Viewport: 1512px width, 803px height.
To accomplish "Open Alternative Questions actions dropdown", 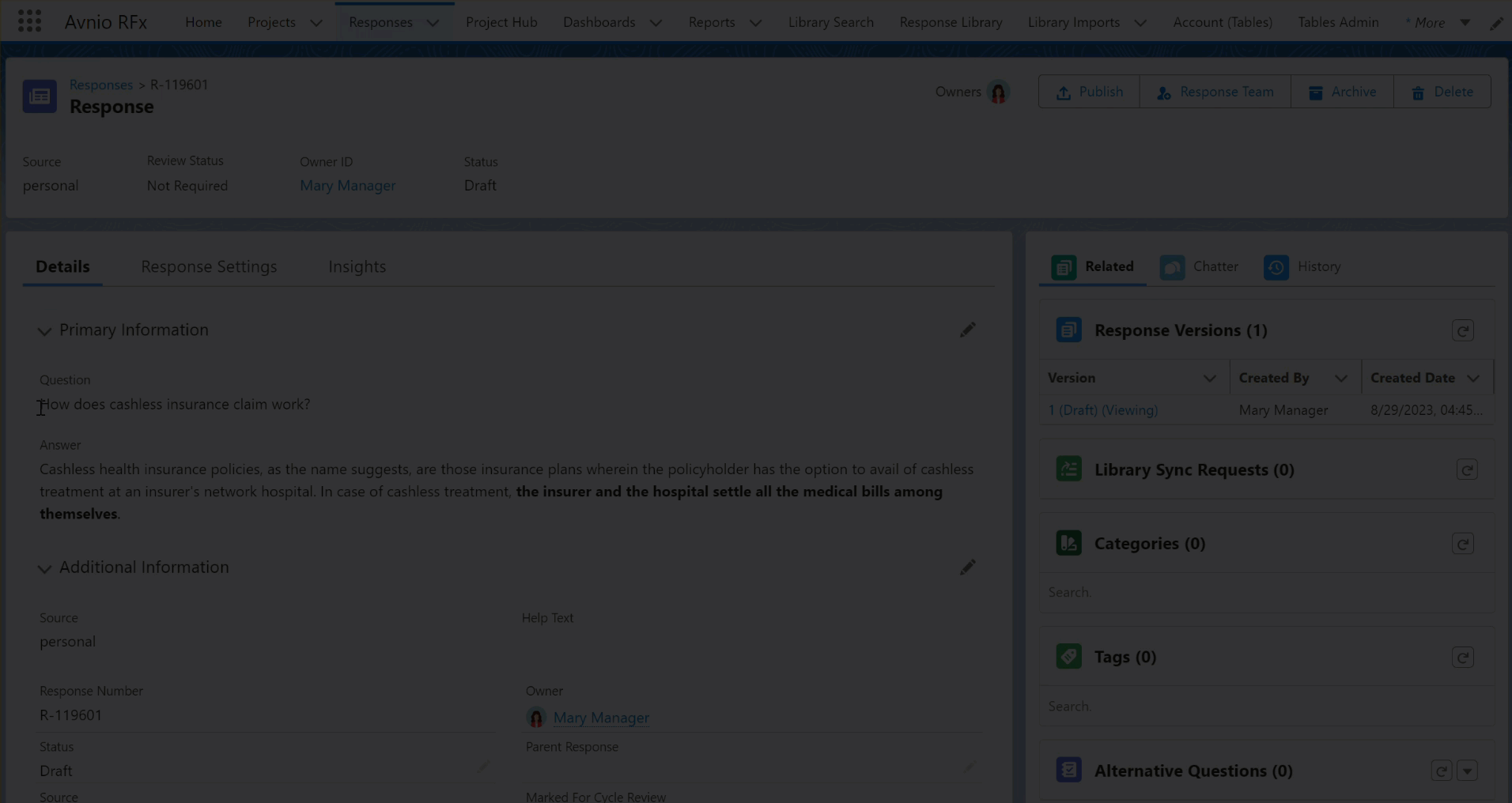I will pos(1468,771).
